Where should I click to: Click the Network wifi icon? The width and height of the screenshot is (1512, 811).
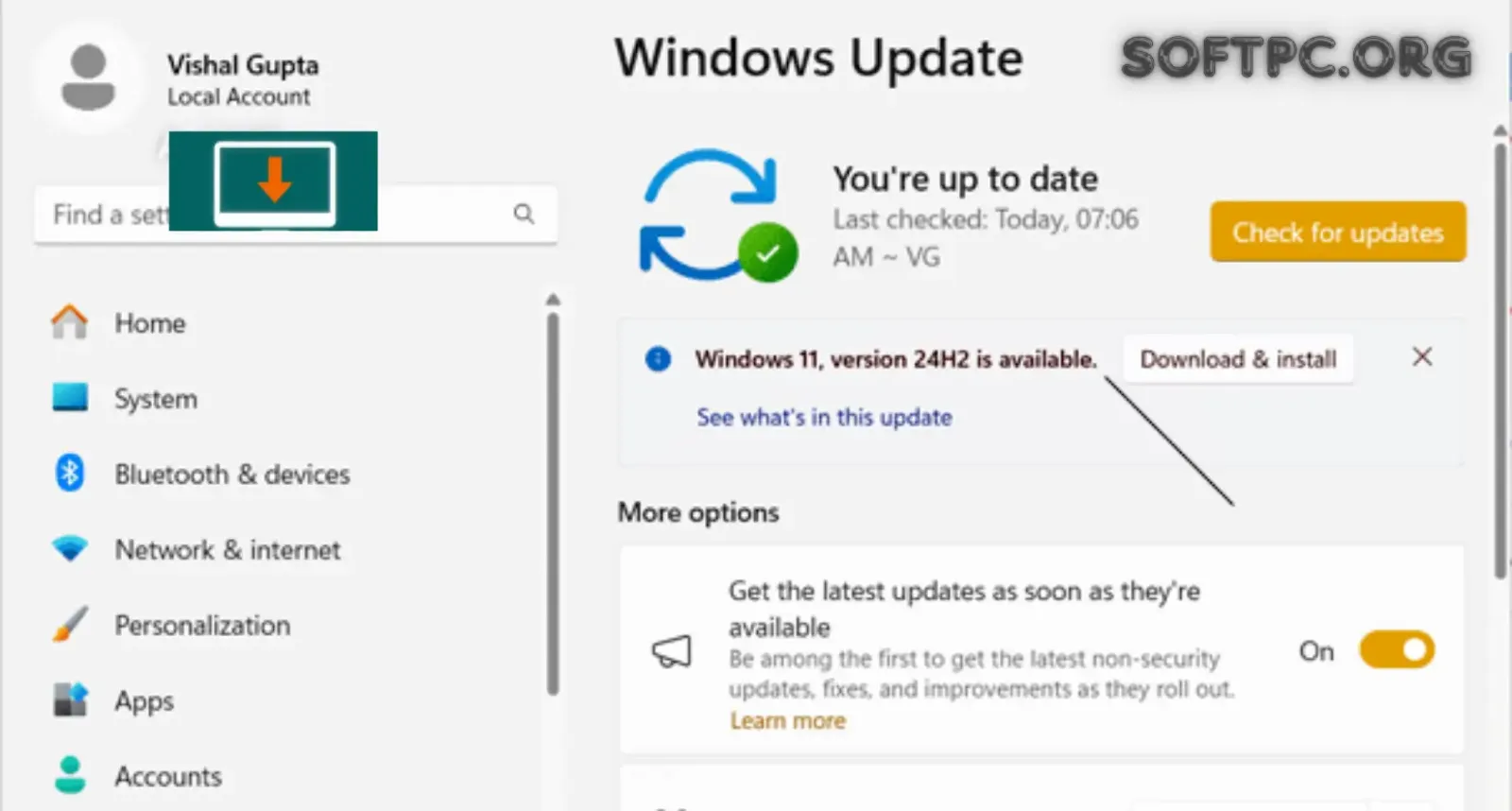click(x=69, y=548)
